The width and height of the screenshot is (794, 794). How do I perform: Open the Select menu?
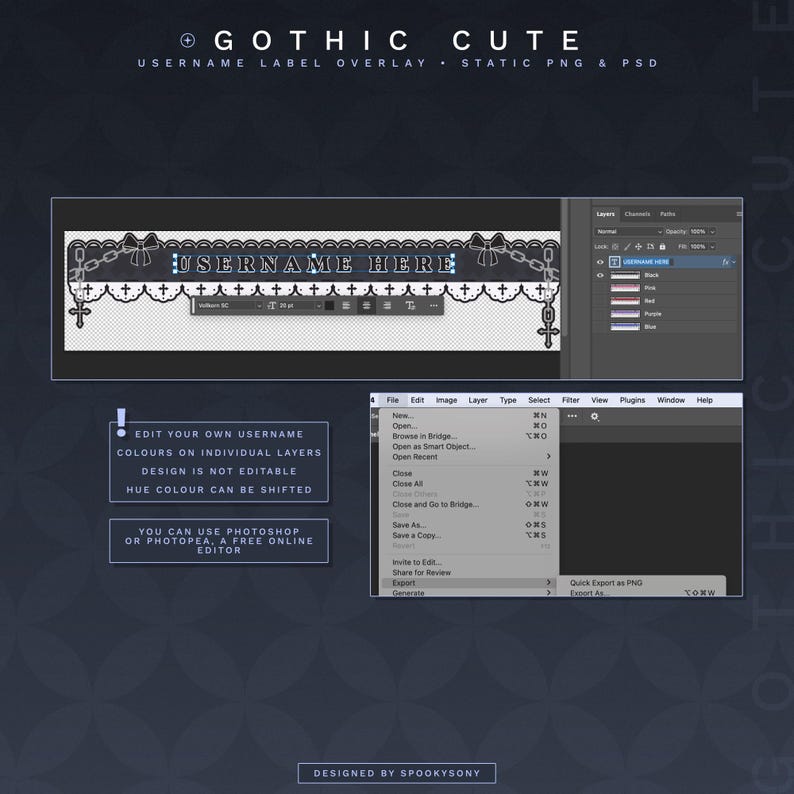(539, 400)
